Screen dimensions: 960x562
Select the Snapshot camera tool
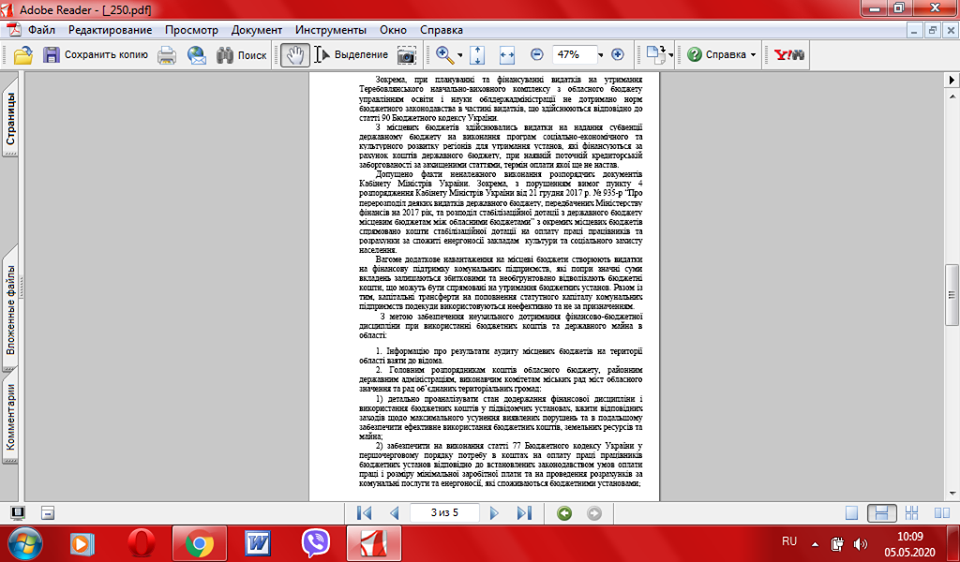[x=405, y=55]
